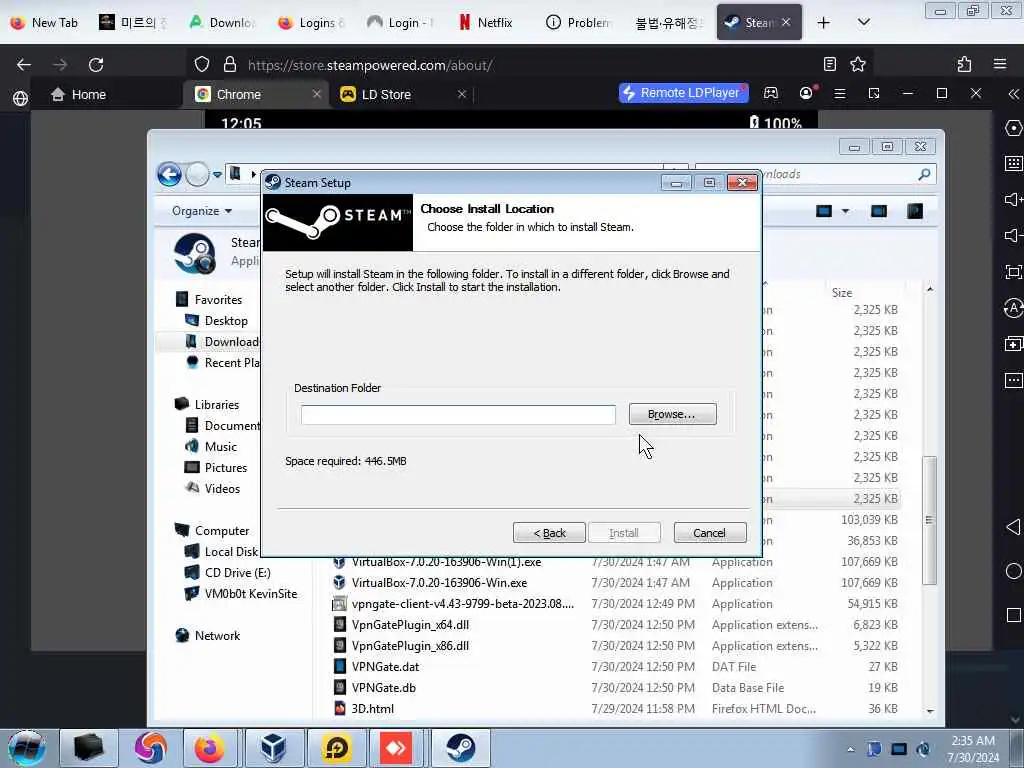Click the Destination Folder input field
The image size is (1024, 768).
pyautogui.click(x=458, y=415)
